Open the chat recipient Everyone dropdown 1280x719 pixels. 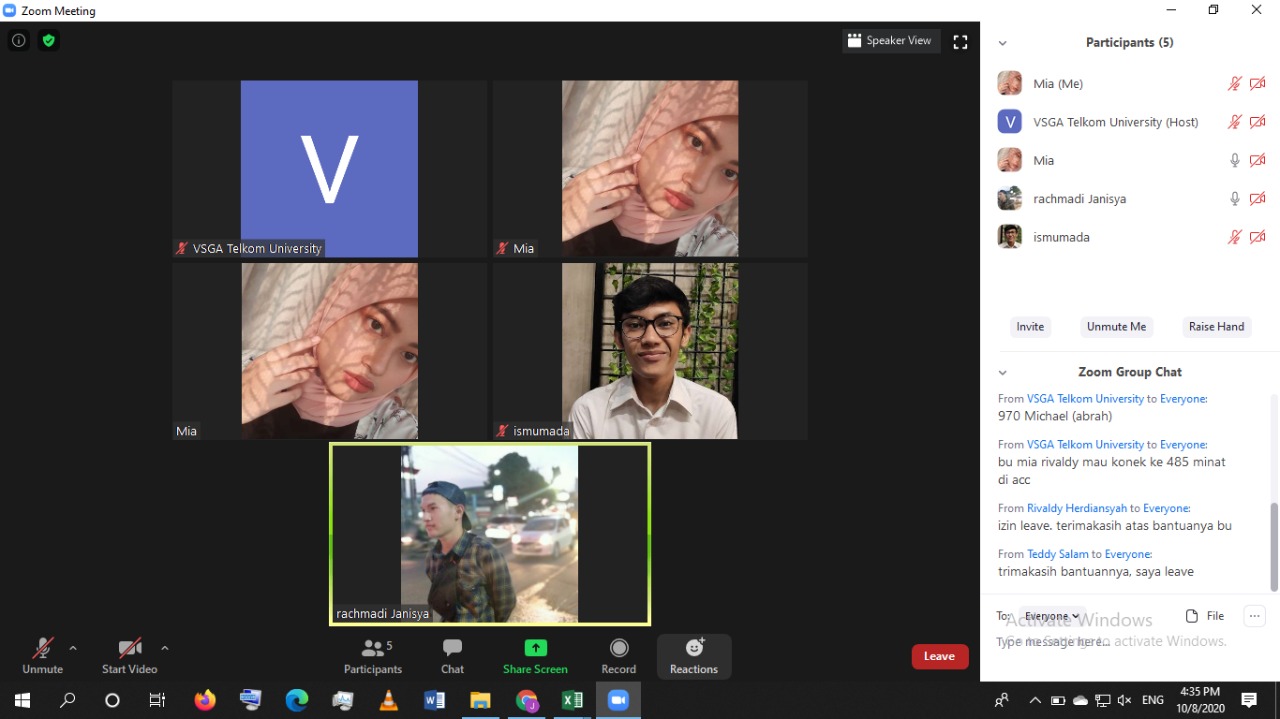tap(1051, 616)
